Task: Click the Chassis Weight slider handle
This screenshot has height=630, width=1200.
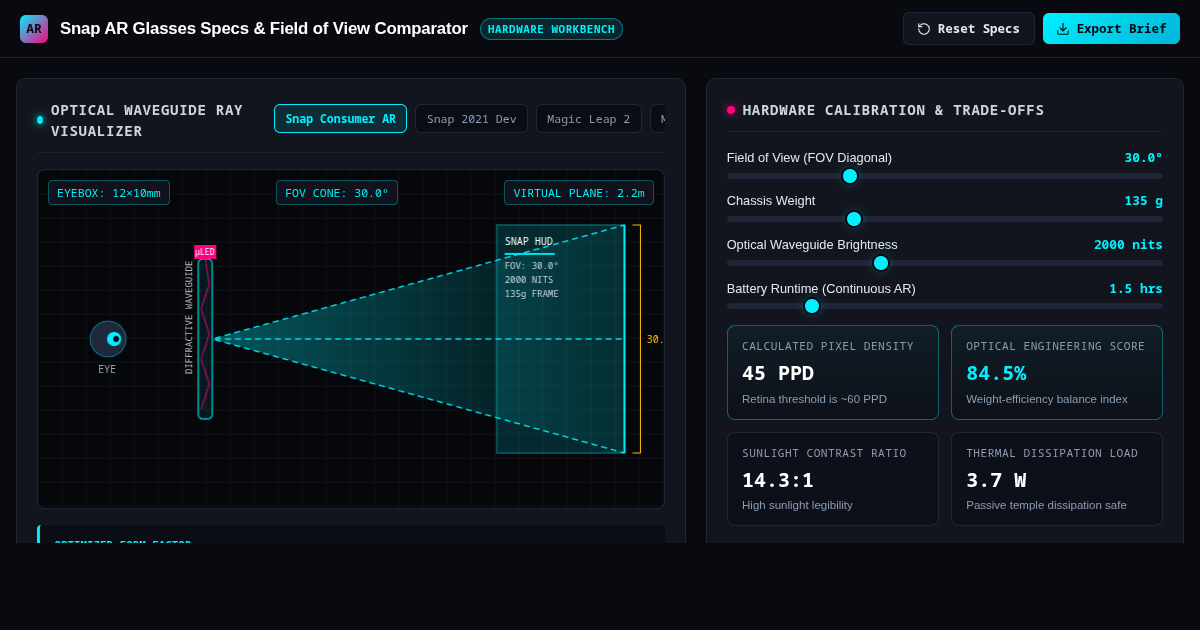Action: pos(854,219)
